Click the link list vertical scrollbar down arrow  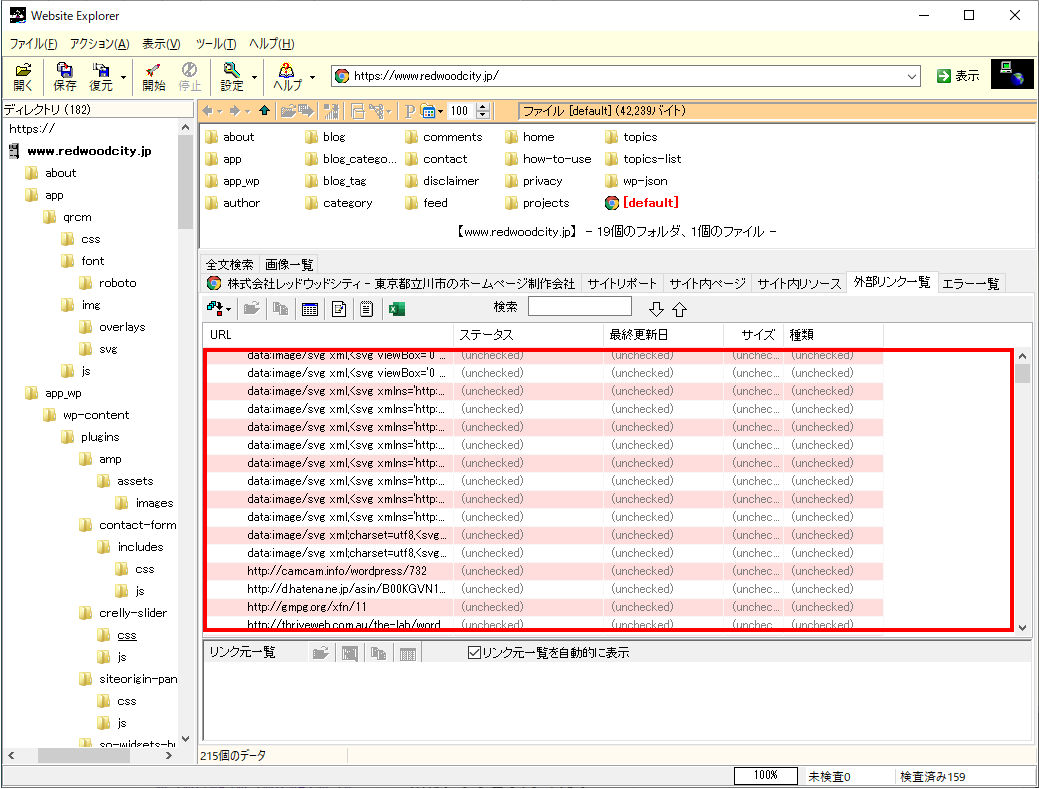pos(1022,627)
